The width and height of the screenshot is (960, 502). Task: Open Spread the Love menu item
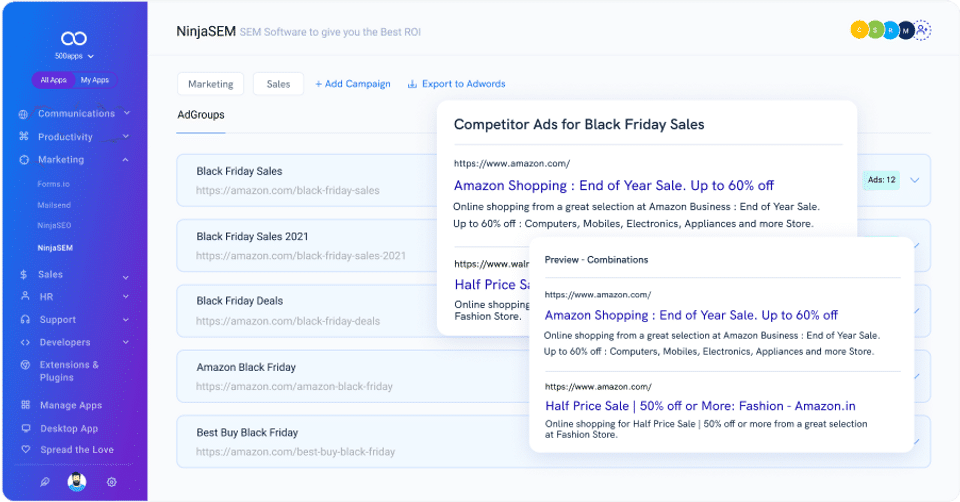pyautogui.click(x=77, y=449)
